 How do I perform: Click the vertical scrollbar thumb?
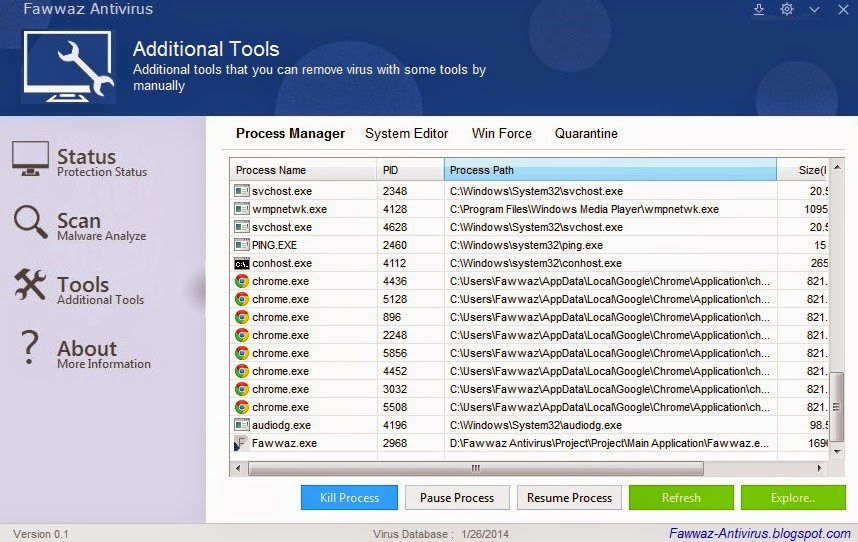tap(837, 406)
